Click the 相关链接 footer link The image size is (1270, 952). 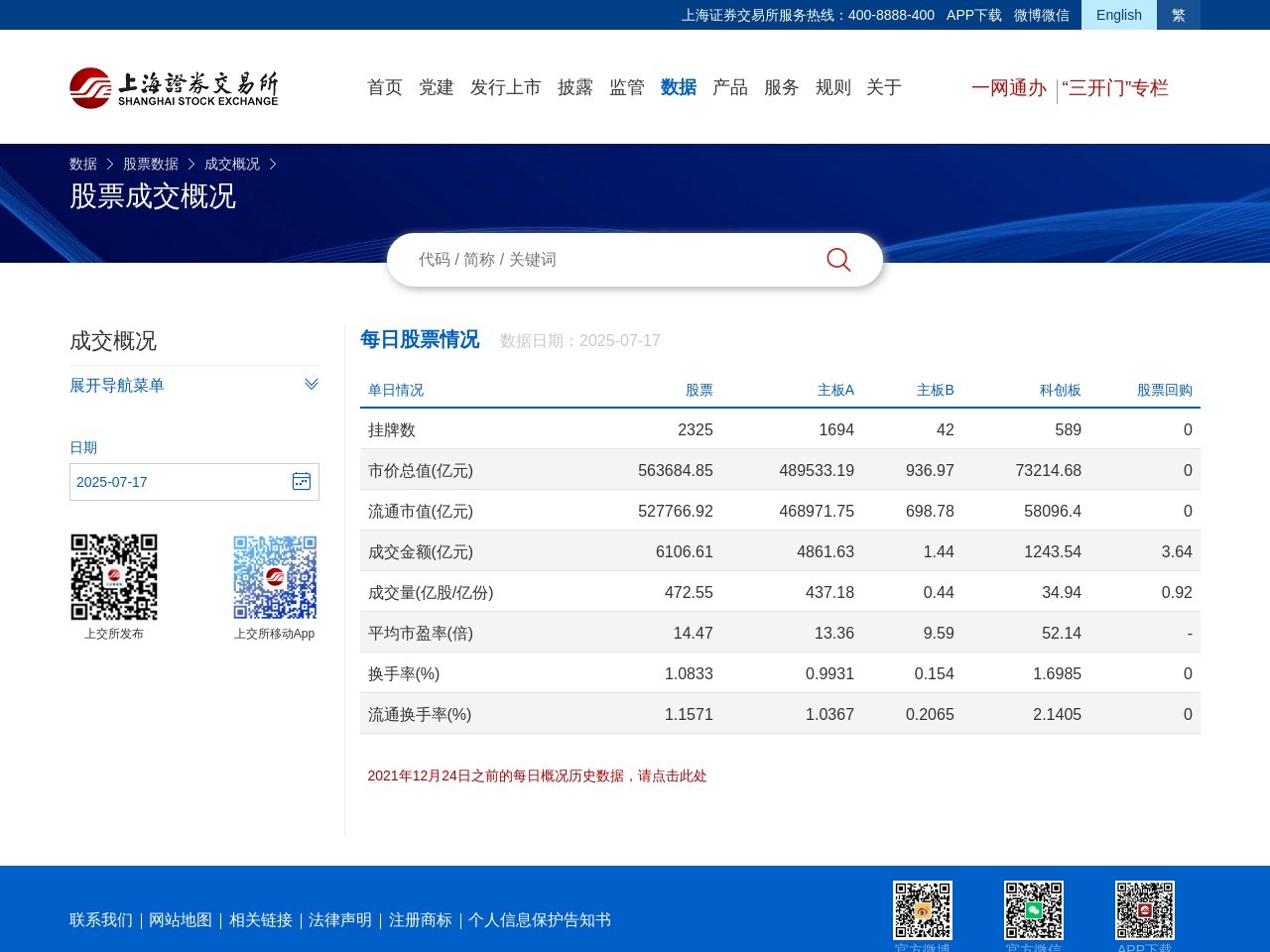click(261, 920)
